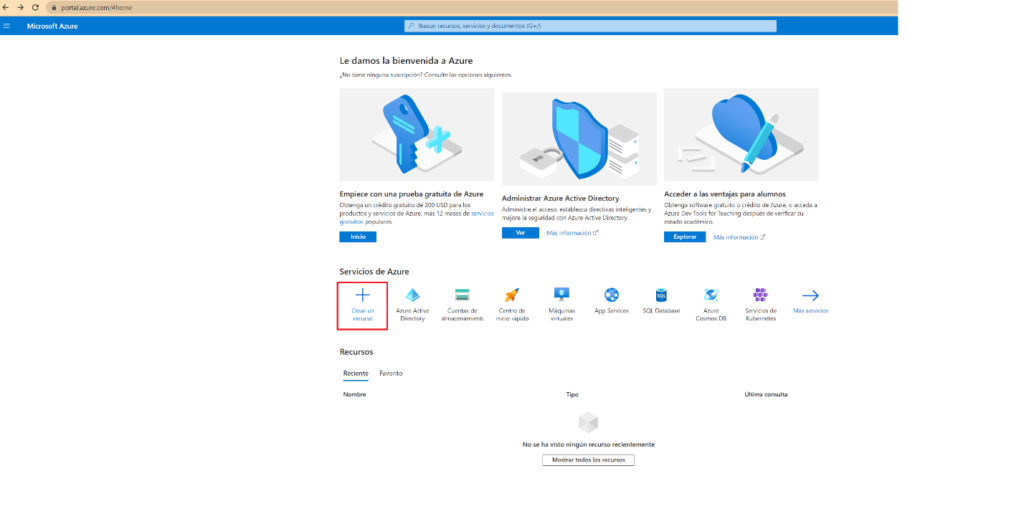Click the Inicio button for free trial
Screen dimensions: 1024x519
tap(358, 237)
